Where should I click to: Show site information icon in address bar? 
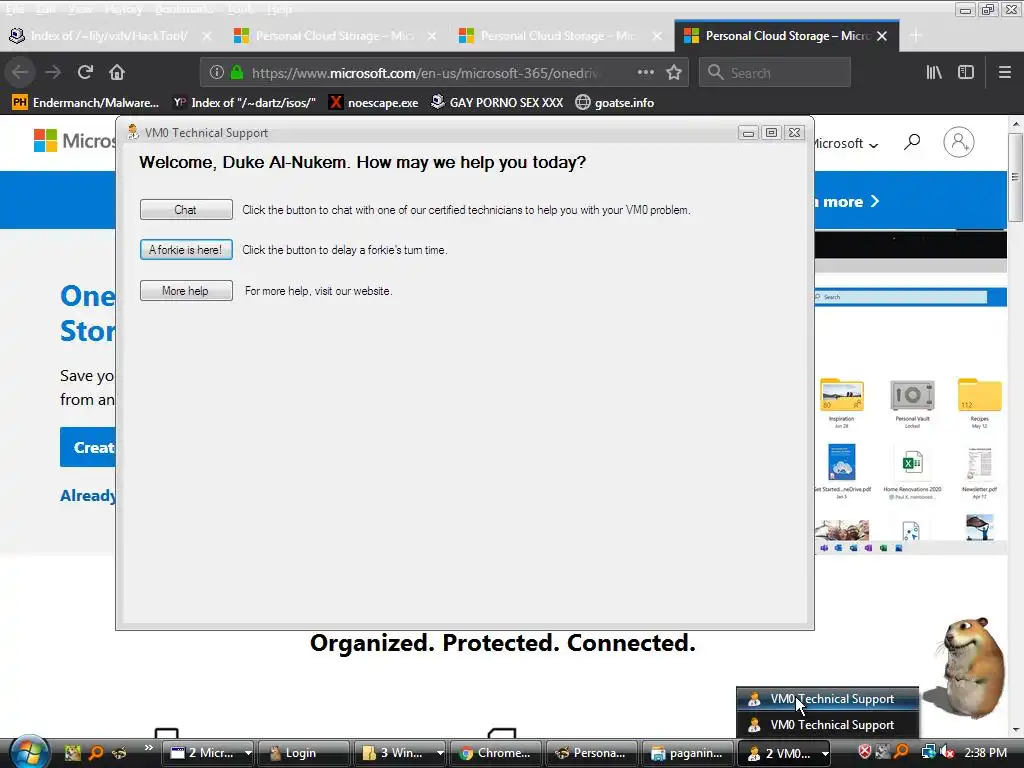[x=217, y=72]
